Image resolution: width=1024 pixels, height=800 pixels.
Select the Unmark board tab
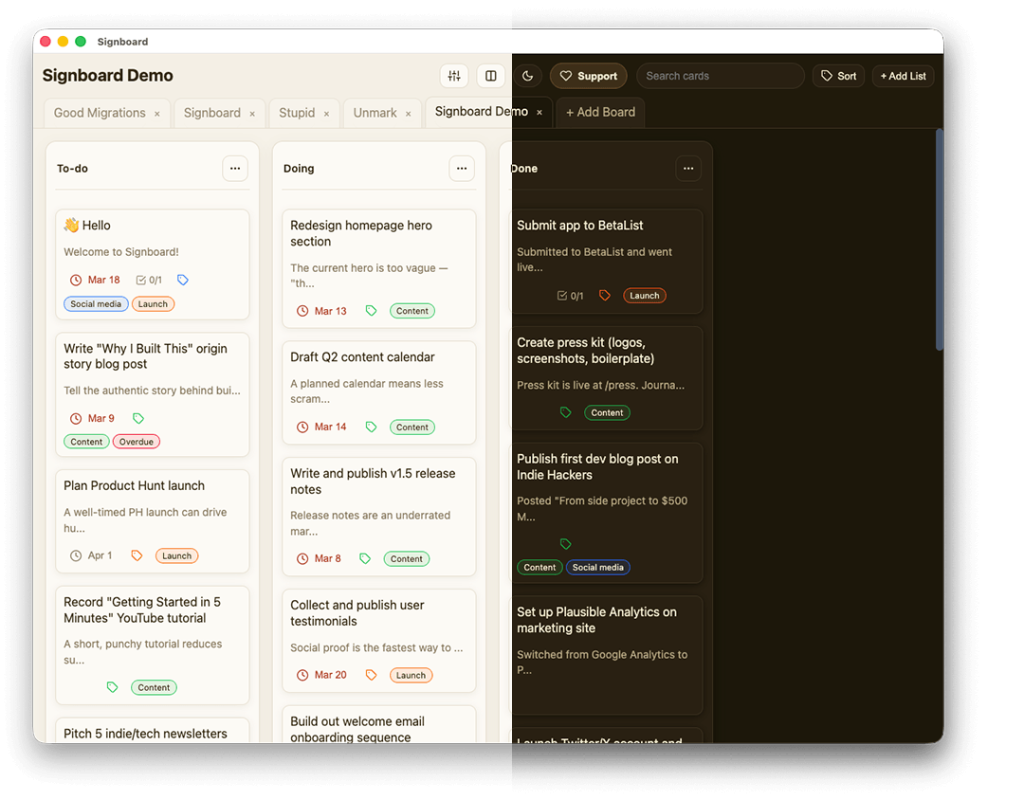tap(375, 113)
